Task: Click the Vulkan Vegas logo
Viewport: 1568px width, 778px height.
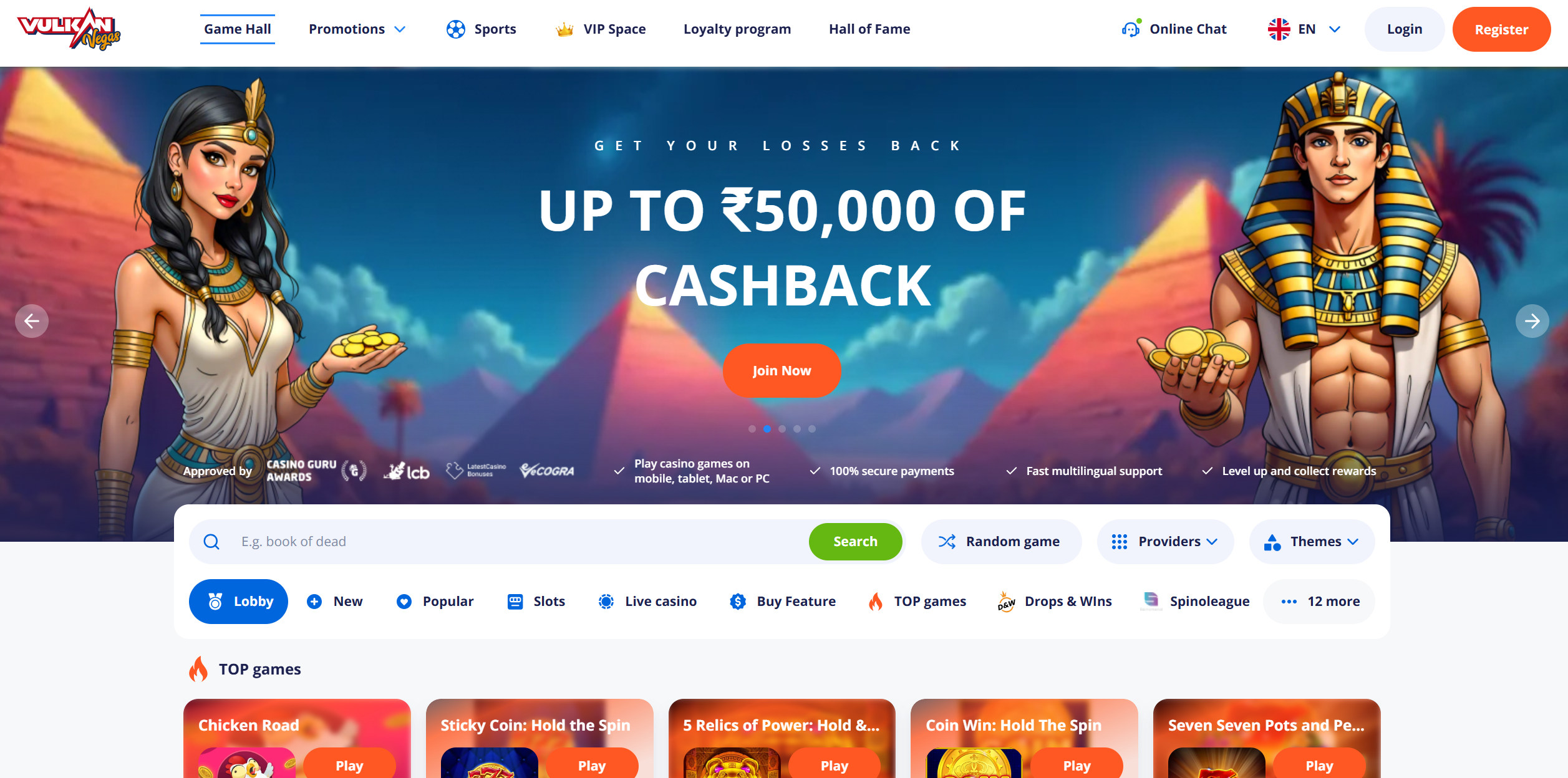Action: [x=69, y=29]
